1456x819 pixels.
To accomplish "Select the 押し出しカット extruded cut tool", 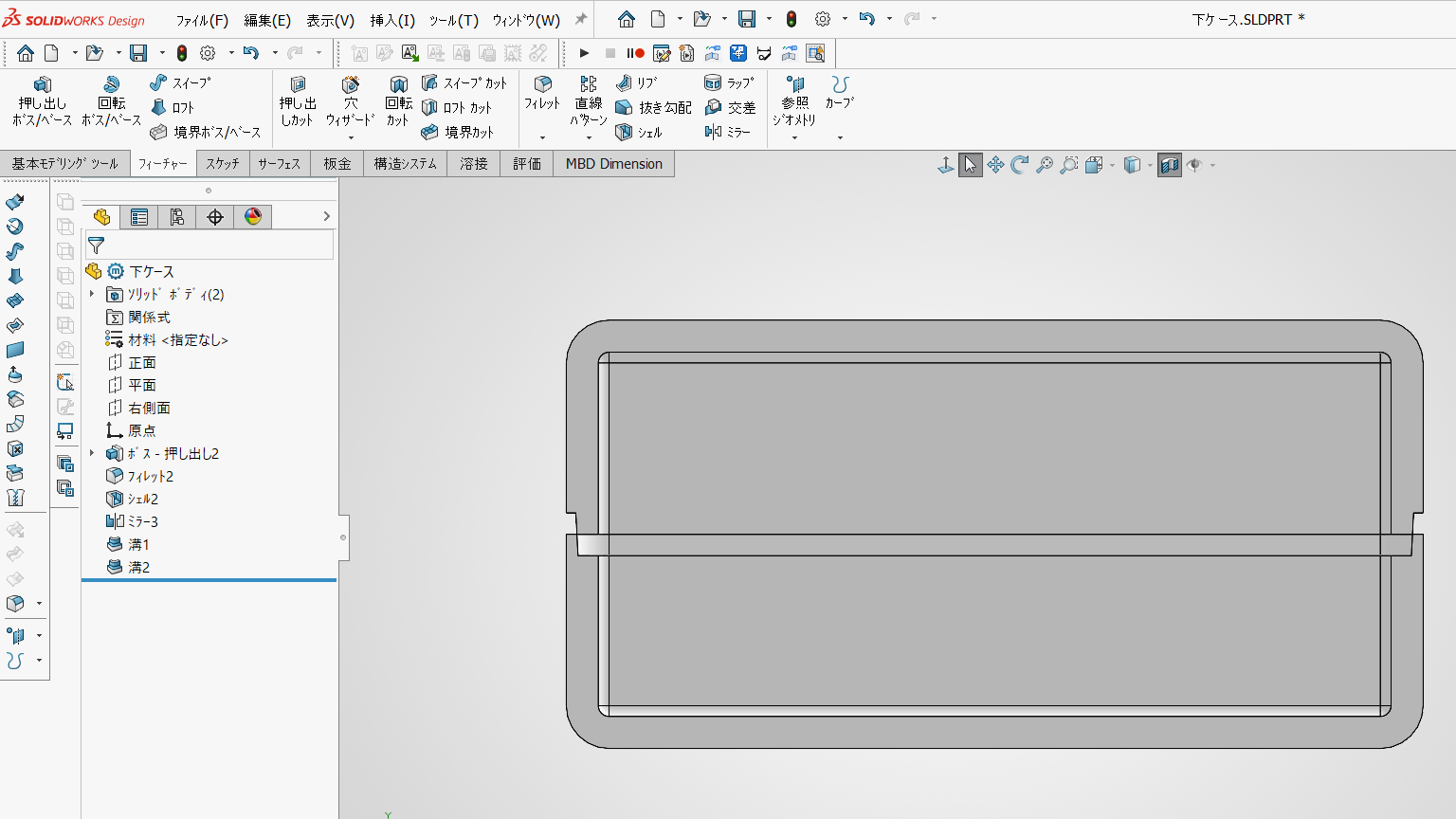I will (x=298, y=101).
